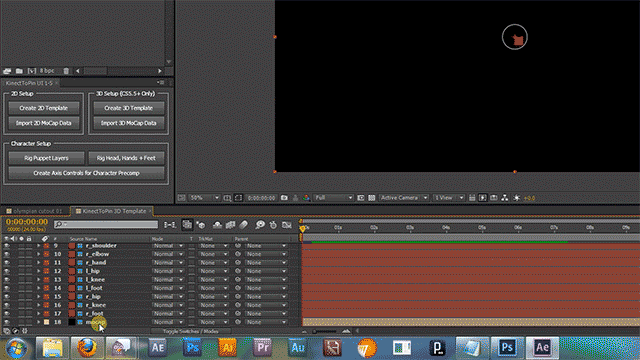The height and width of the screenshot is (360, 640).
Task: Expand the l_hip layer twirl arrow
Action: [x=38, y=271]
